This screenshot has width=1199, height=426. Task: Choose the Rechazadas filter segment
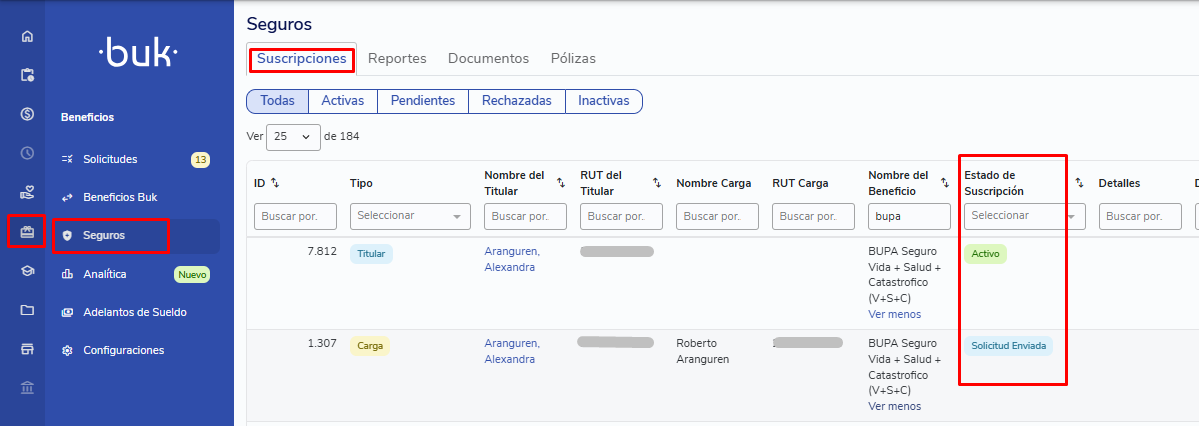(517, 101)
